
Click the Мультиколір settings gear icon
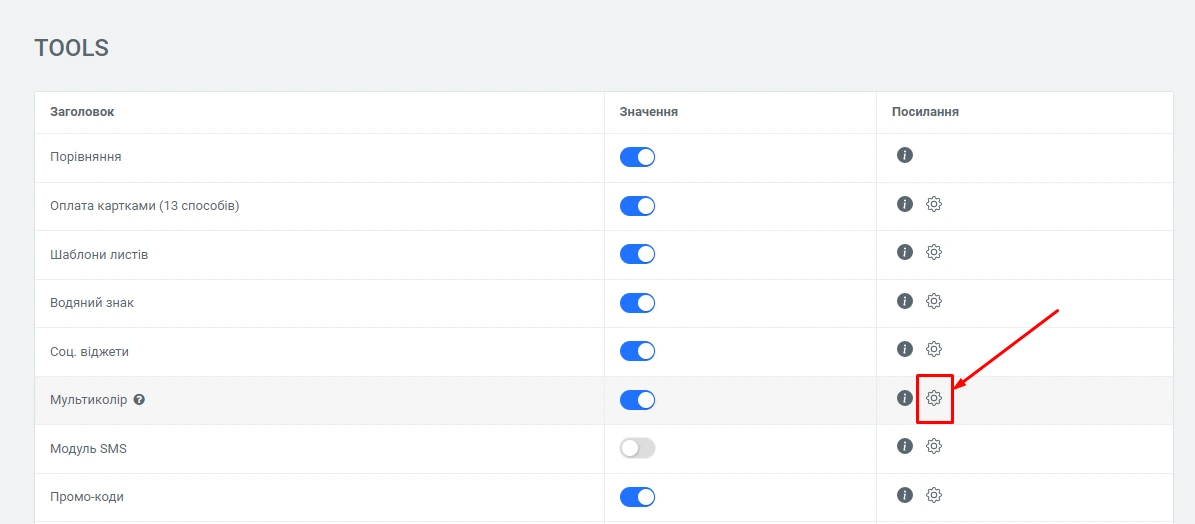pyautogui.click(x=934, y=398)
